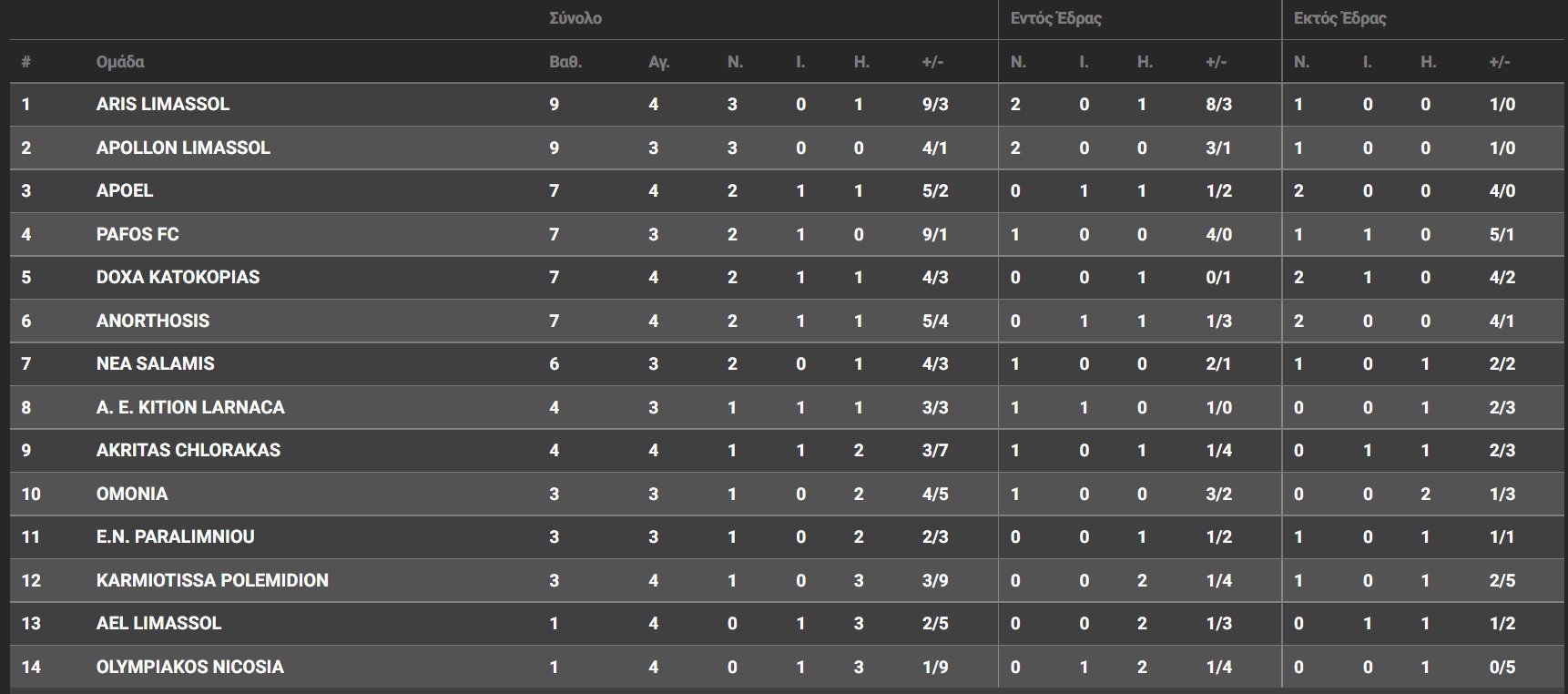1568x694 pixels.
Task: Click OLYMPIAKOS NICOSIA at the bottom
Action: (x=190, y=667)
